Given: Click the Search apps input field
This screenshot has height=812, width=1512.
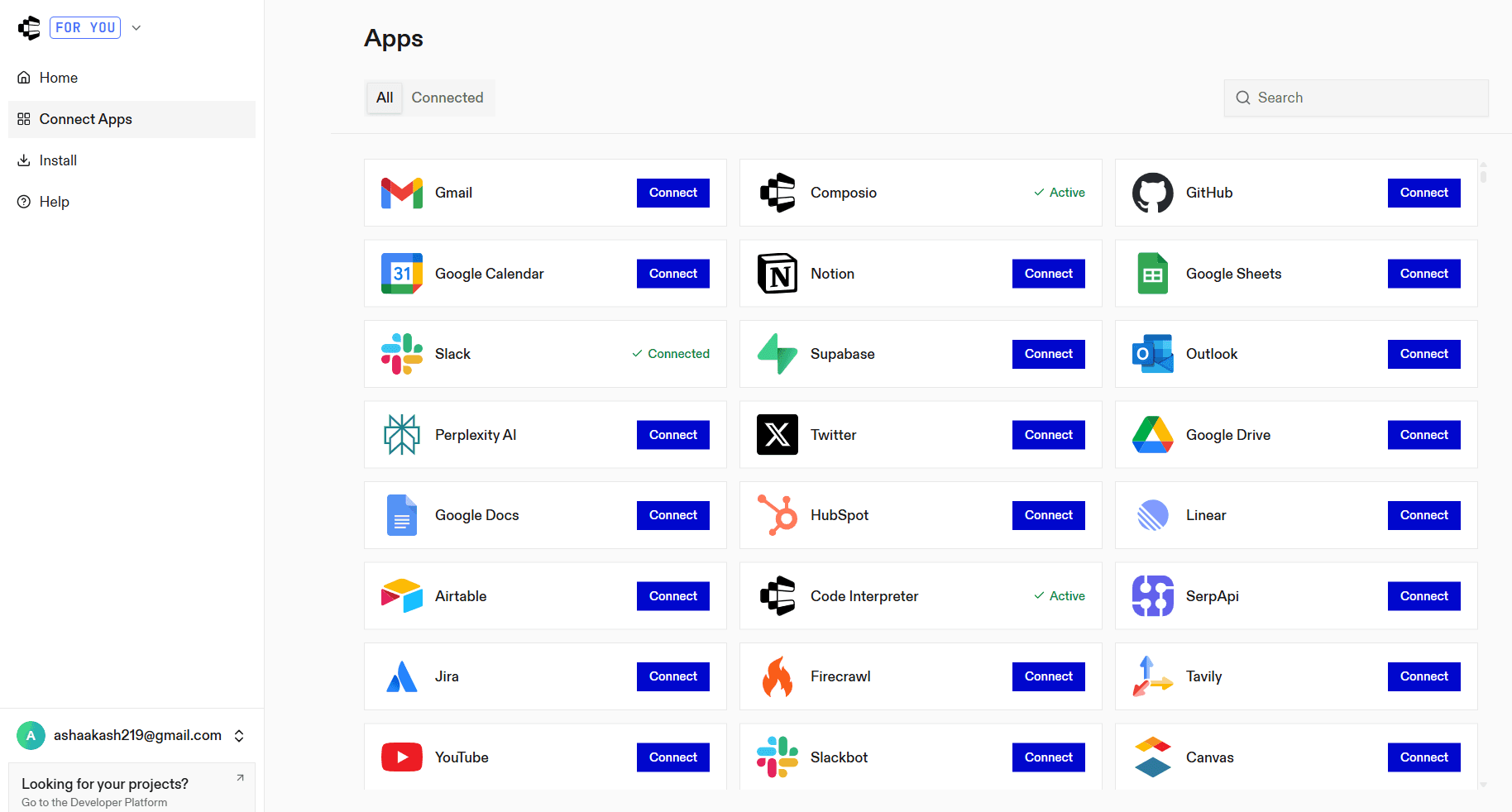Looking at the screenshot, I should coord(1356,98).
